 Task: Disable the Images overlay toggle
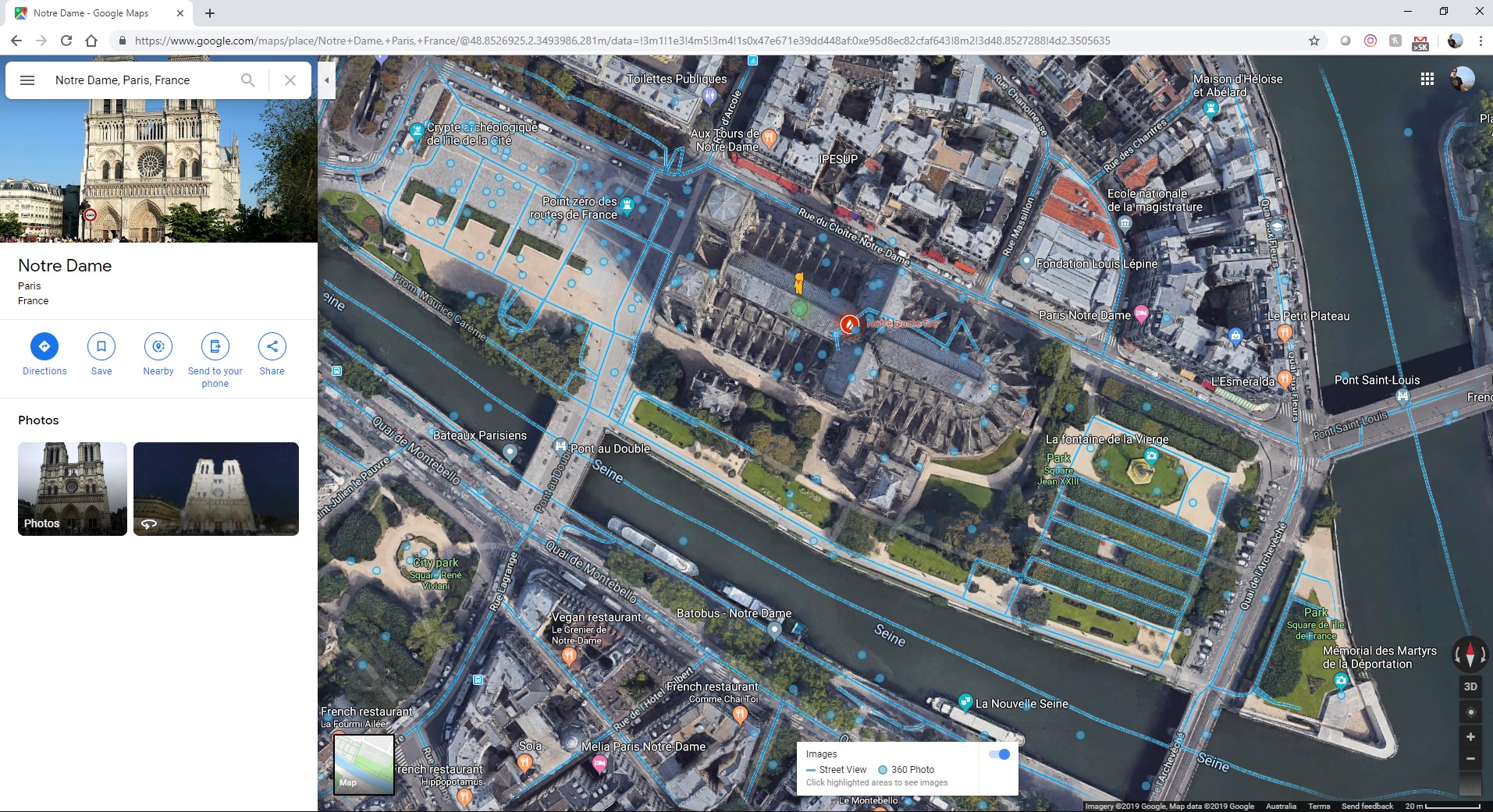999,753
